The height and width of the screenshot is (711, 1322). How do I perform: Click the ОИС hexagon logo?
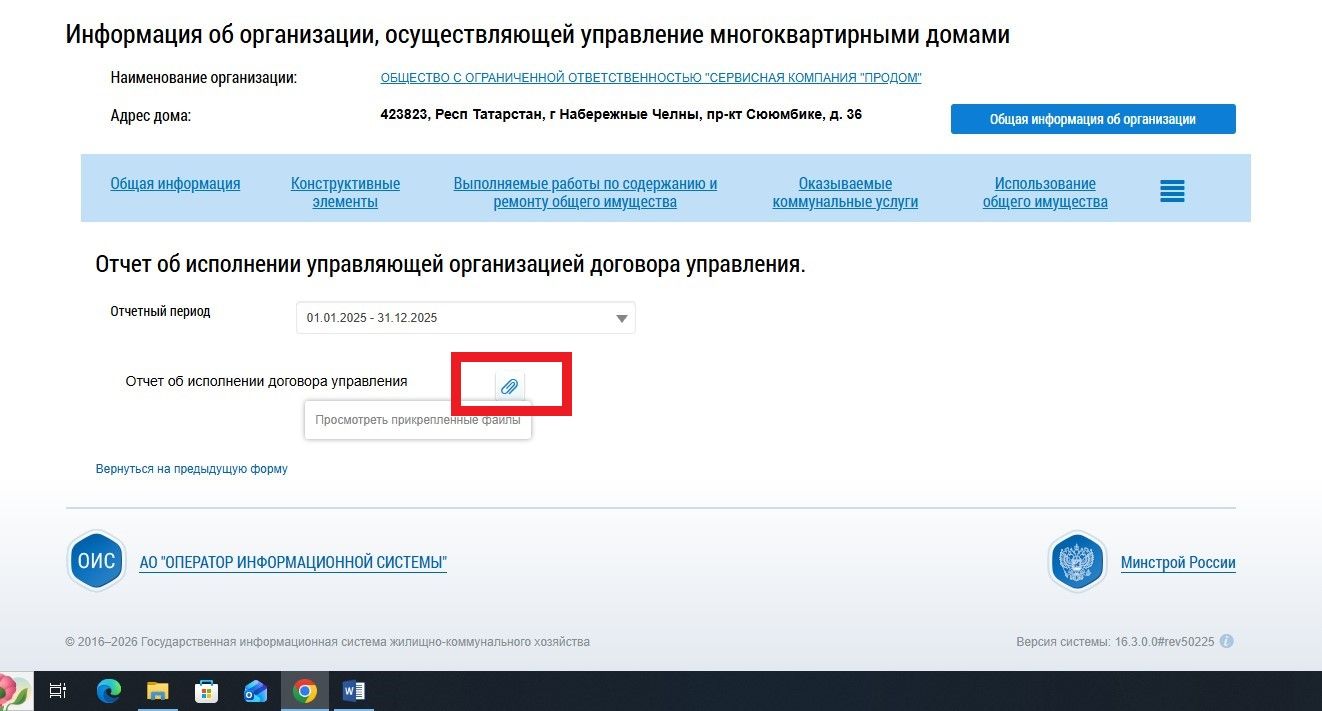96,561
